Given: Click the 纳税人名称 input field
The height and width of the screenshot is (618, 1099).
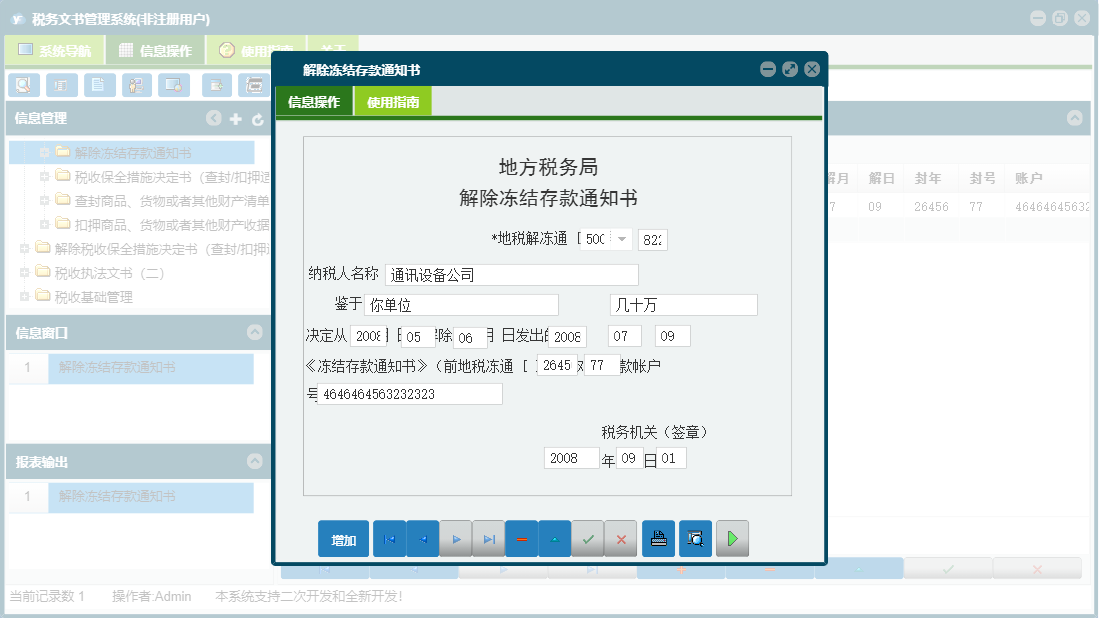Looking at the screenshot, I should click(510, 274).
